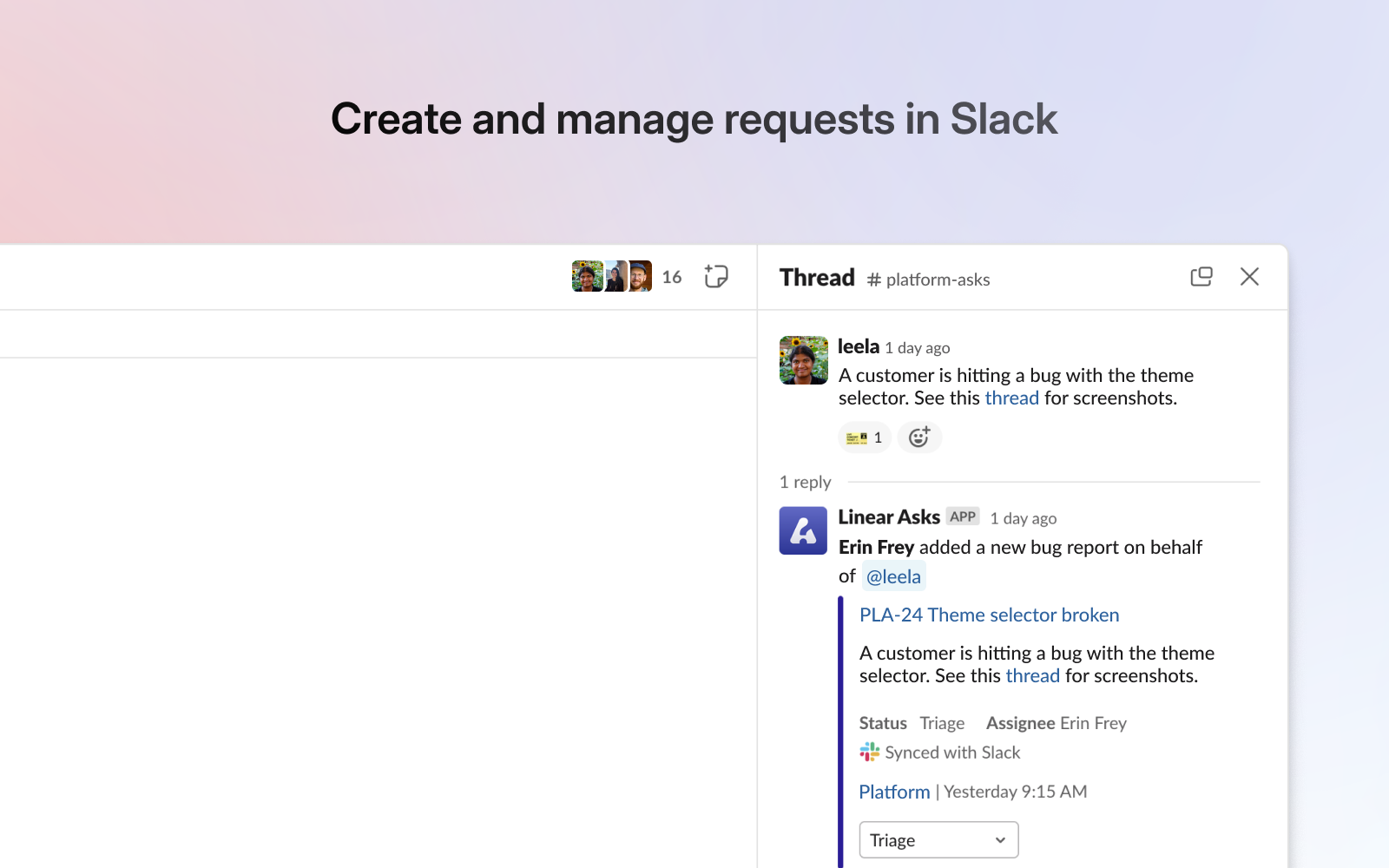Click the '1 day ago' timestamp on leela's message
Image resolution: width=1389 pixels, height=868 pixels.
pos(918,348)
